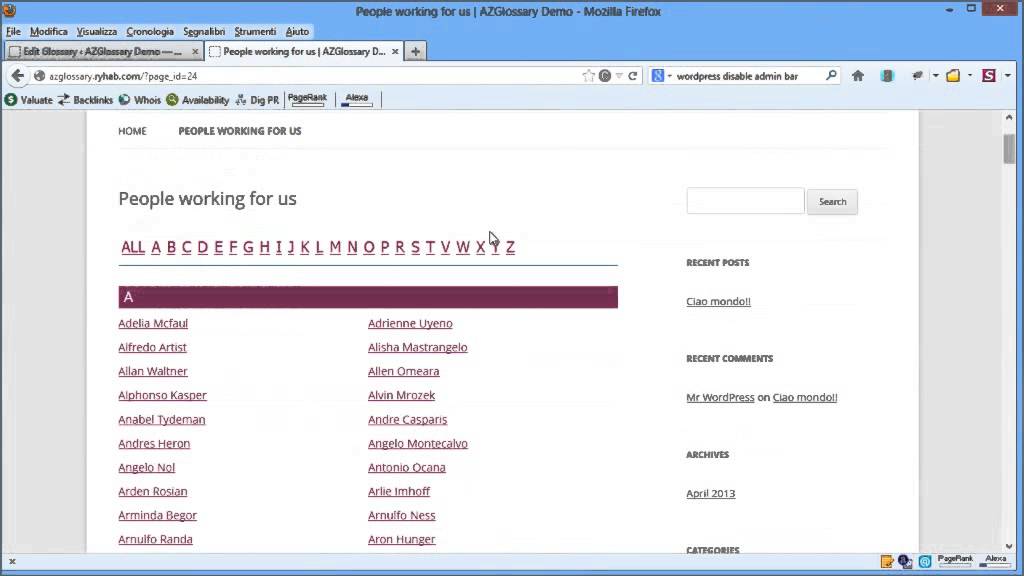
Task: Open the Aiuto menu
Action: tap(296, 31)
